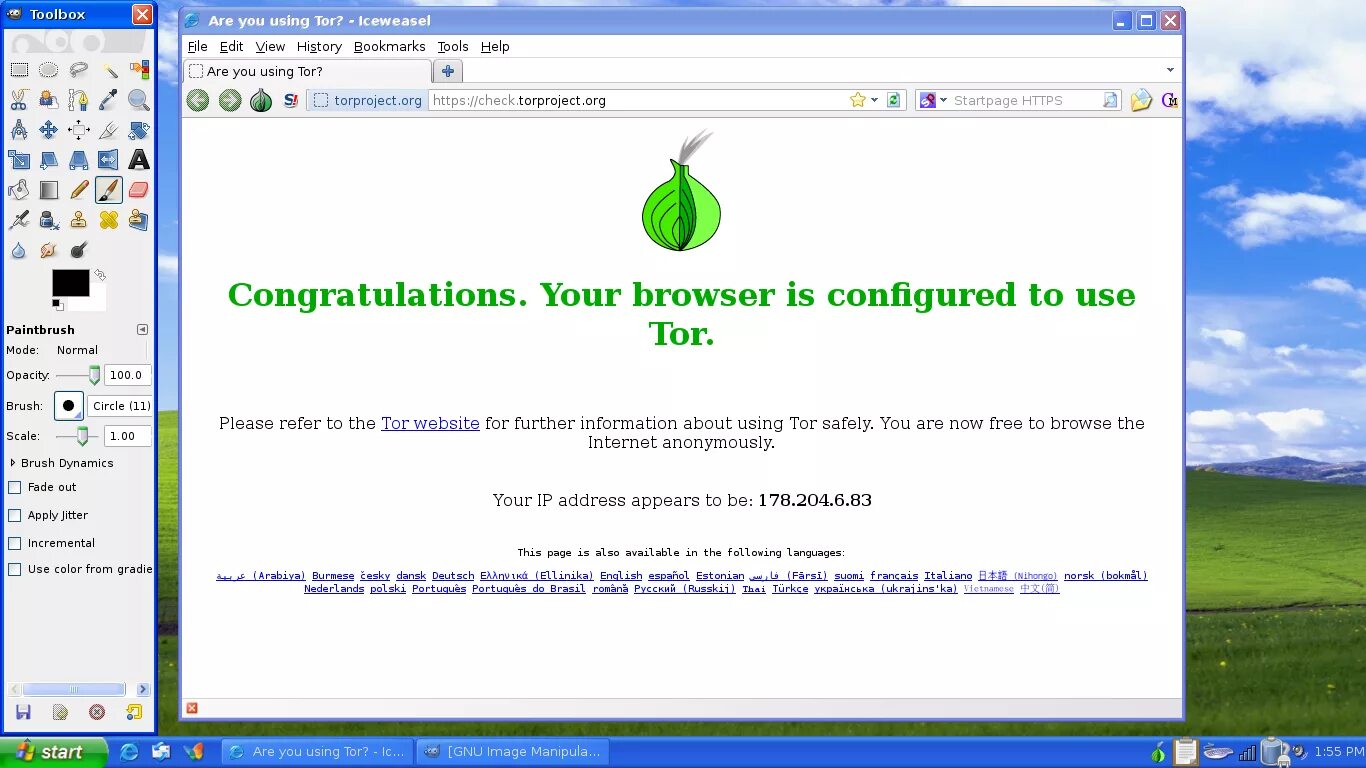The height and width of the screenshot is (768, 1366).
Task: Select the Ellipse Select tool
Action: pos(48,70)
